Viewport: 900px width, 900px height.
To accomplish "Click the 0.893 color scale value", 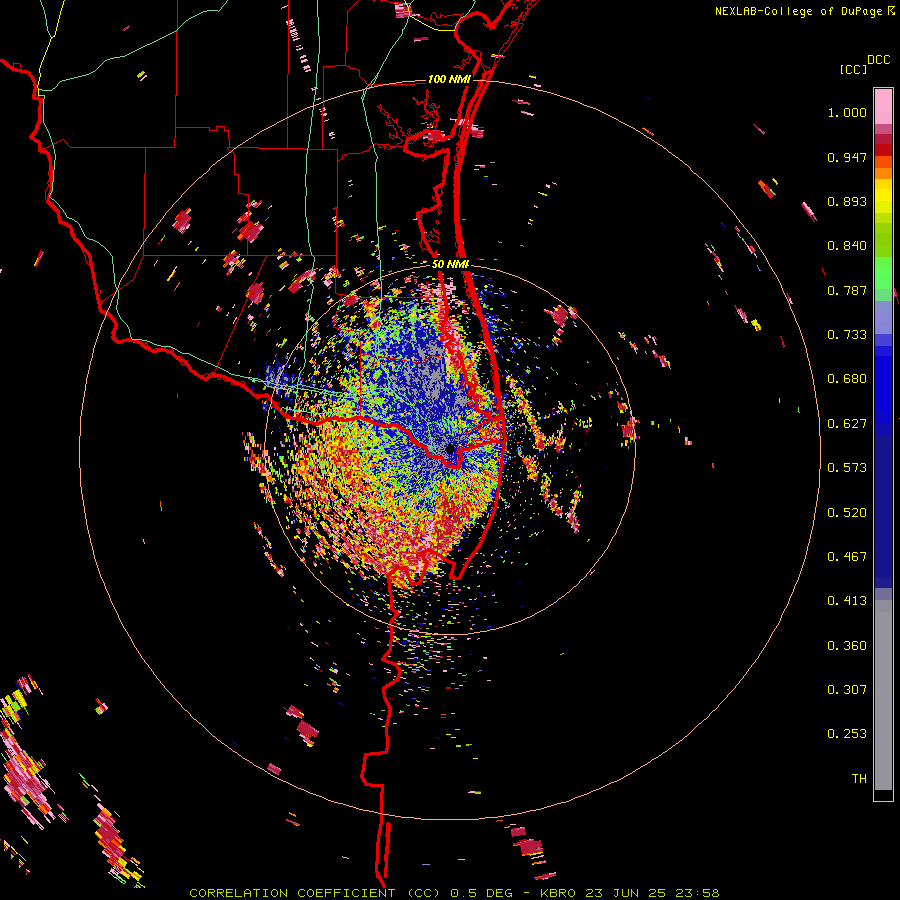I will 847,201.
